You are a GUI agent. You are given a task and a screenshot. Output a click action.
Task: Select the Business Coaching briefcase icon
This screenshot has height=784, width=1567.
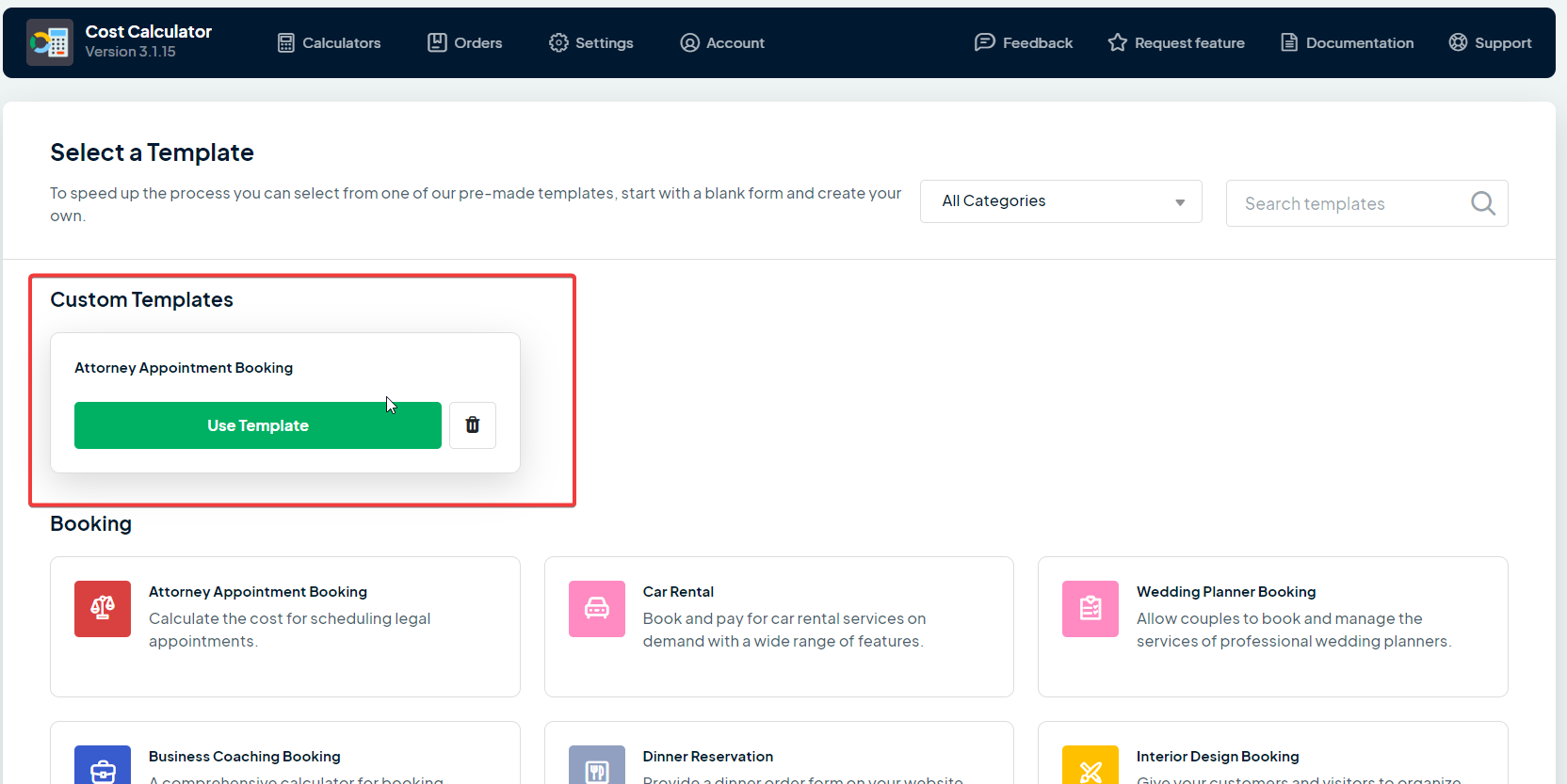click(103, 768)
